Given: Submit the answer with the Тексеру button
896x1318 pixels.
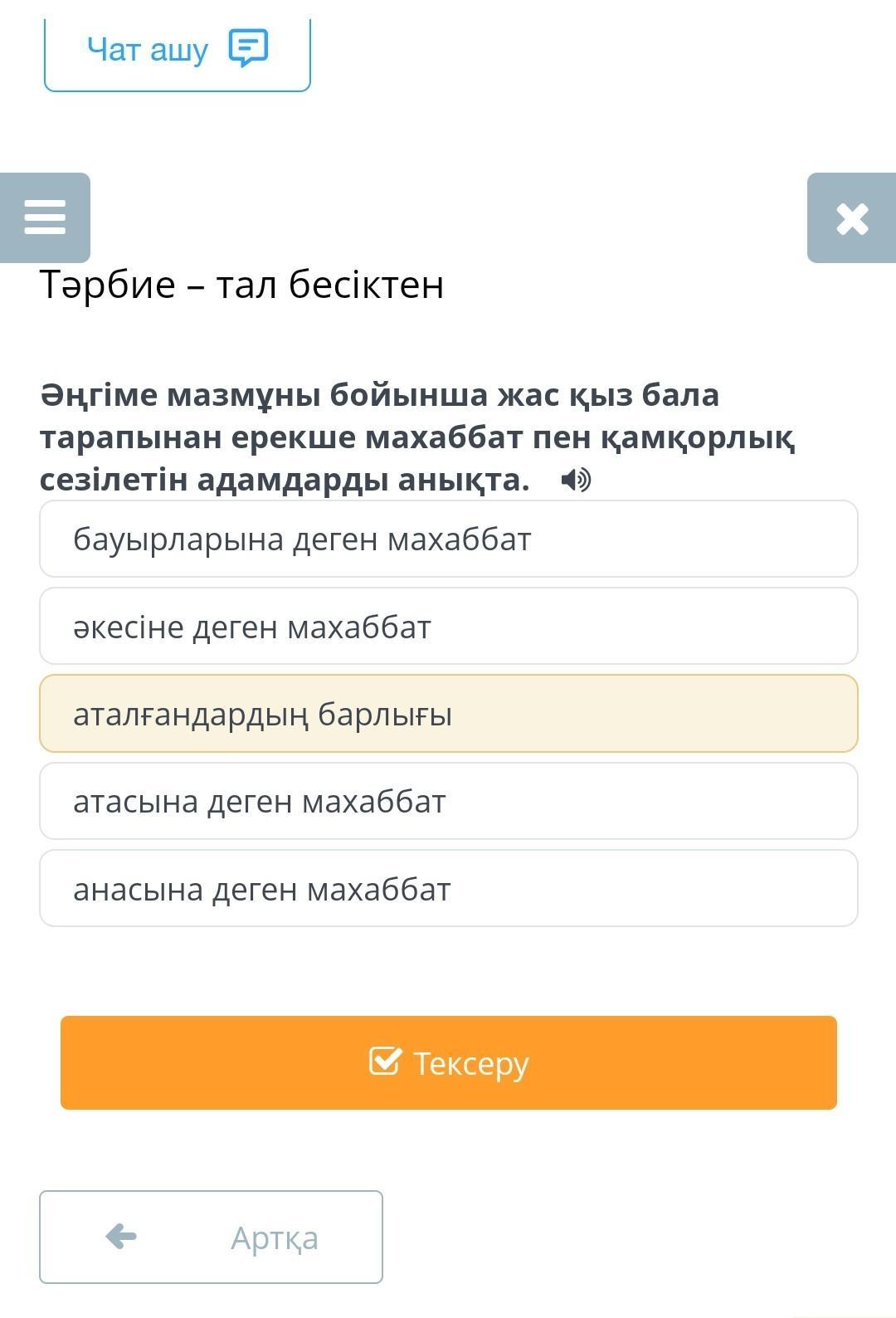Looking at the screenshot, I should pyautogui.click(x=449, y=1062).
